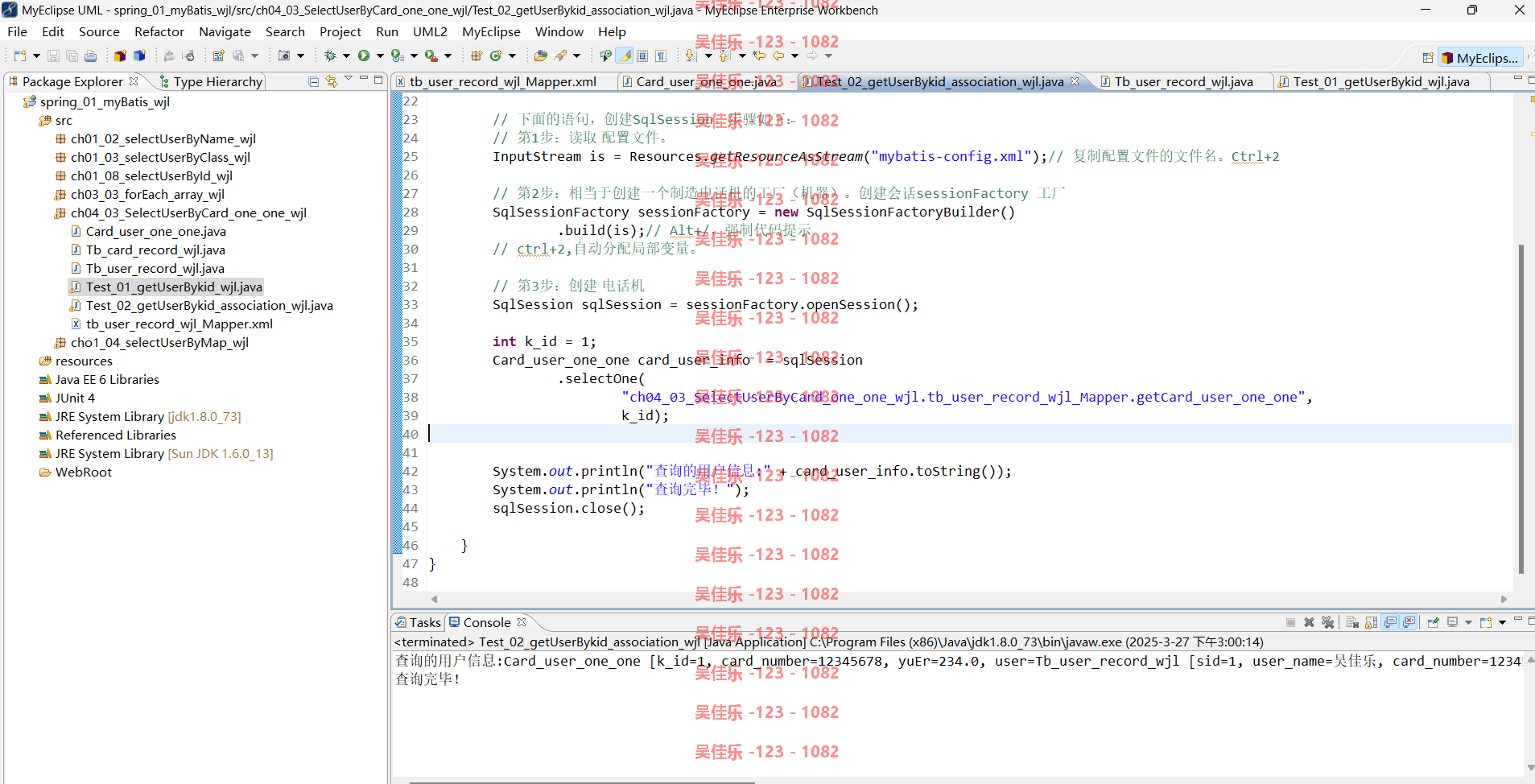Open the Refactor menu

pyautogui.click(x=159, y=31)
